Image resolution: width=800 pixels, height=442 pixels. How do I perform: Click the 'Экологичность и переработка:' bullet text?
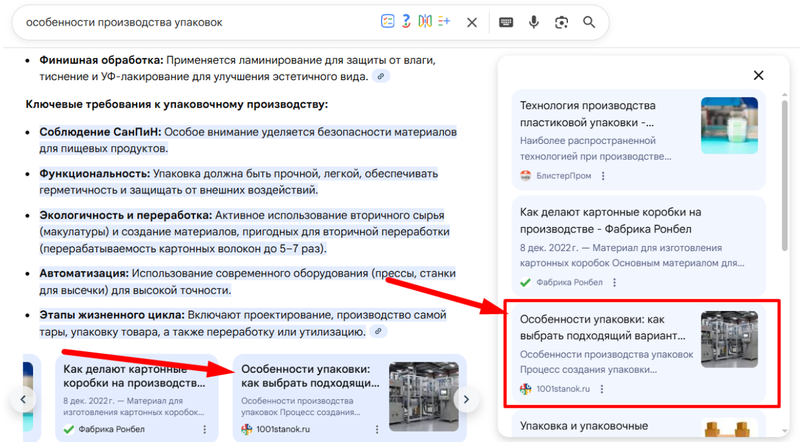point(126,215)
